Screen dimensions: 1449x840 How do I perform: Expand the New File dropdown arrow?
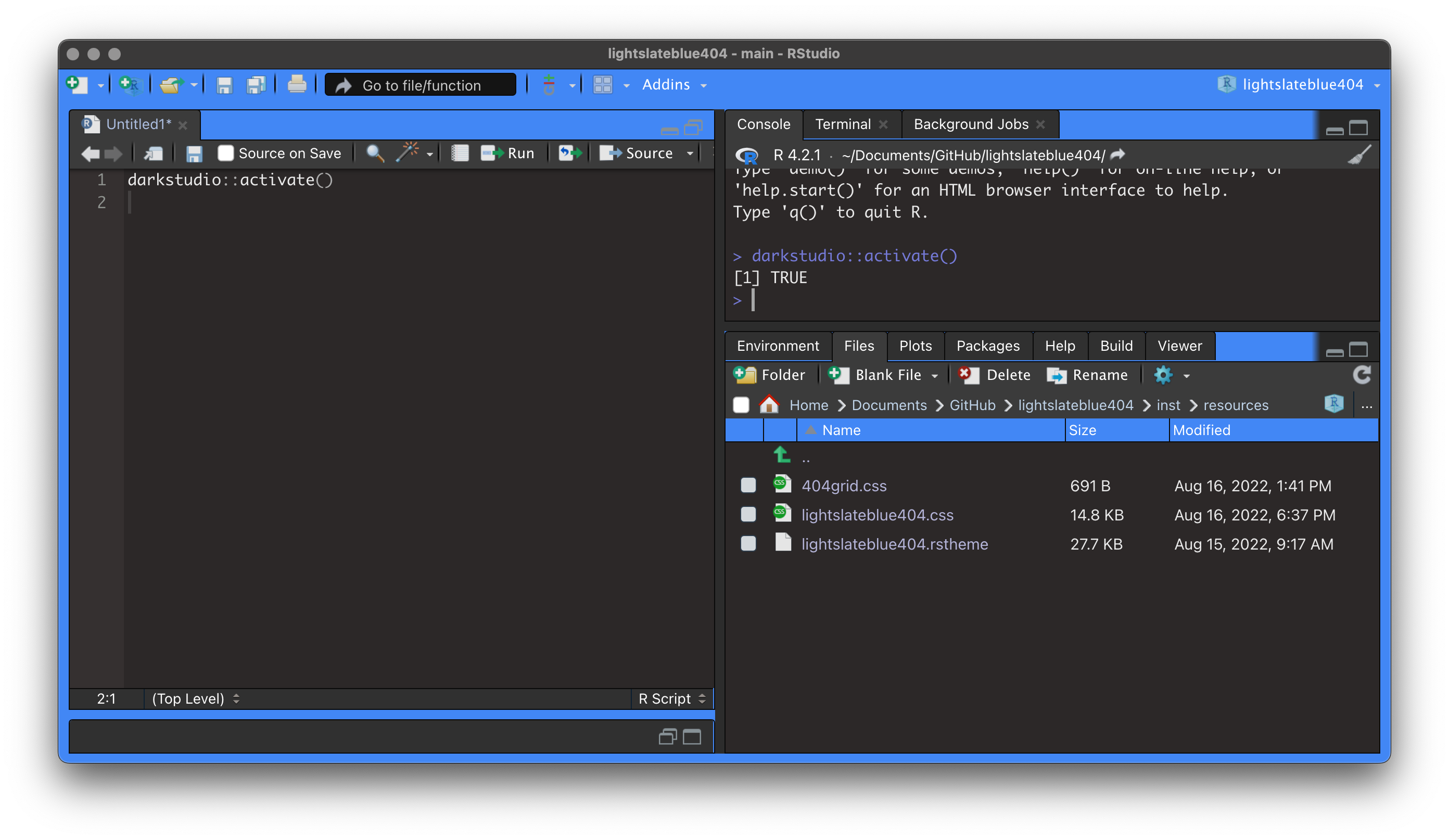click(x=100, y=86)
